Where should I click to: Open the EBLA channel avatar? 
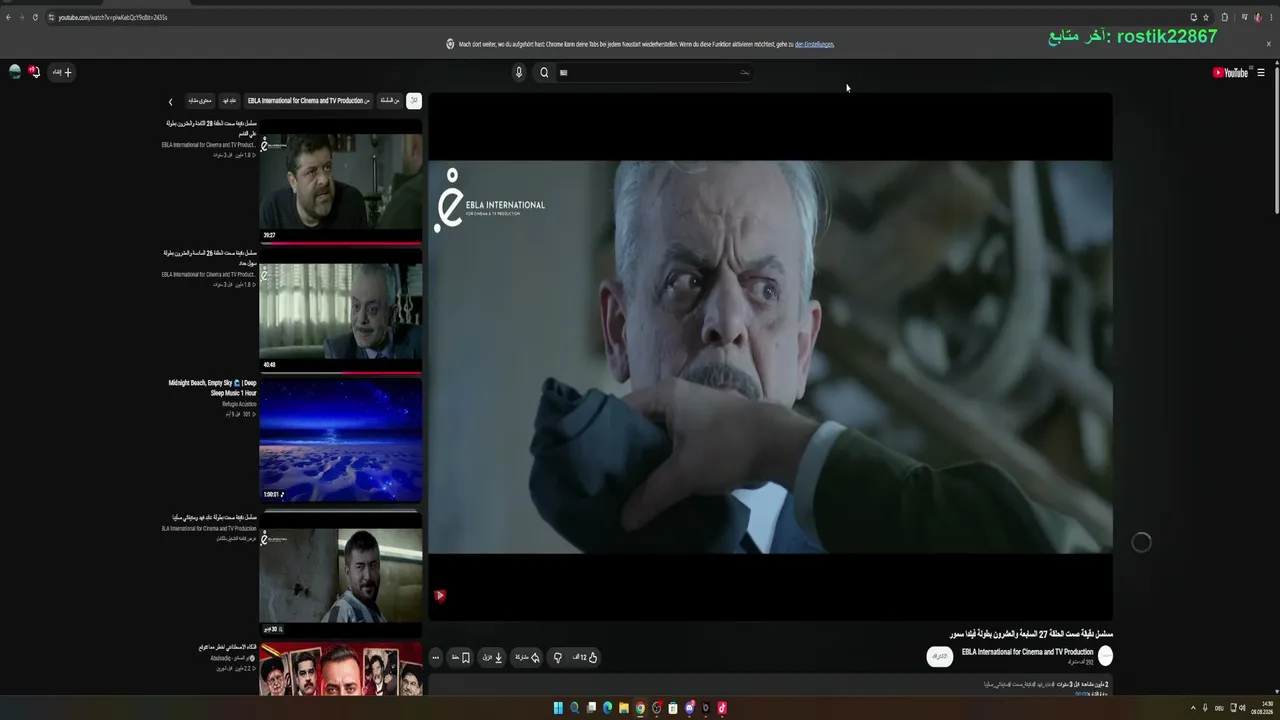tap(1105, 656)
